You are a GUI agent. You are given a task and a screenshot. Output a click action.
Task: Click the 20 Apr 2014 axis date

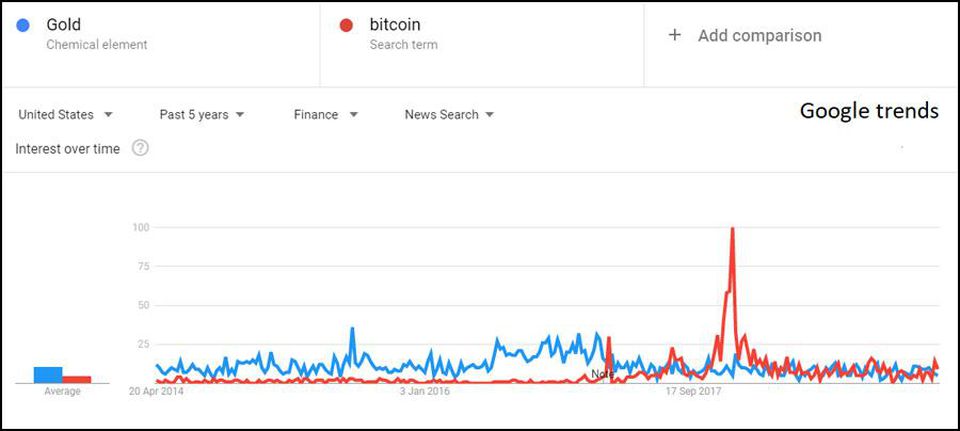tap(156, 392)
